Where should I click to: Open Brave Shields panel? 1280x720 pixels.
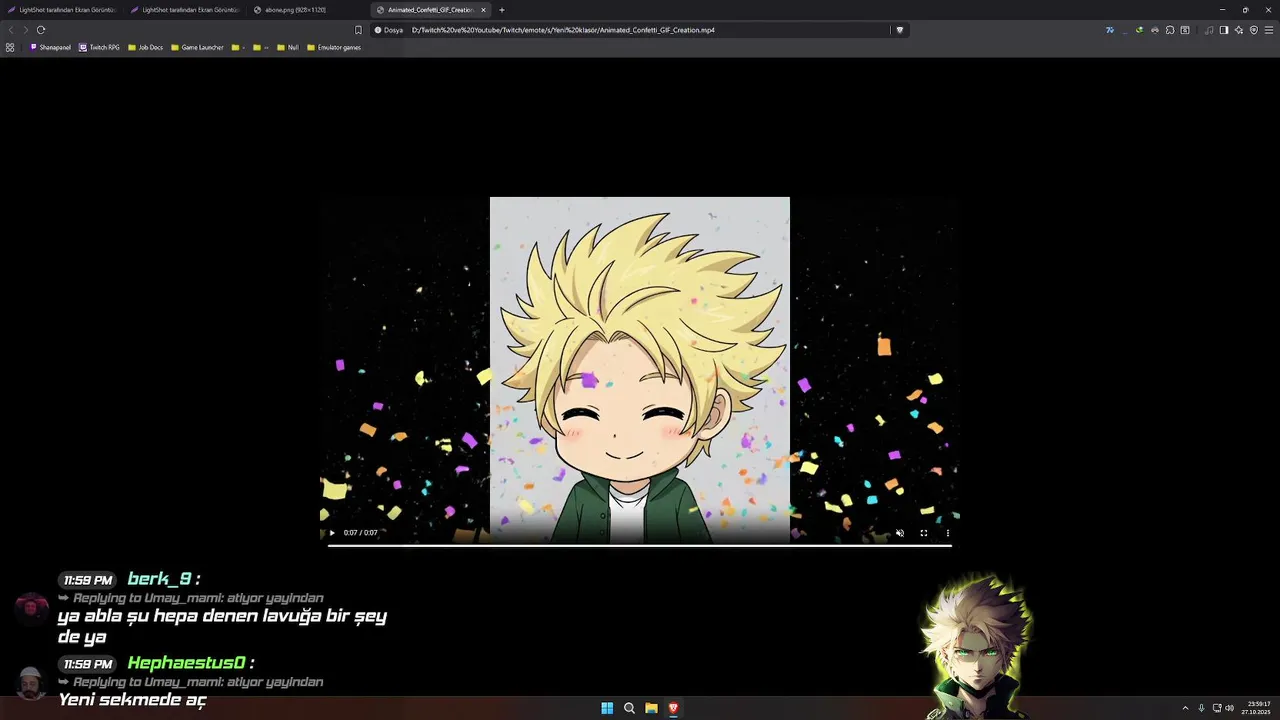899,30
